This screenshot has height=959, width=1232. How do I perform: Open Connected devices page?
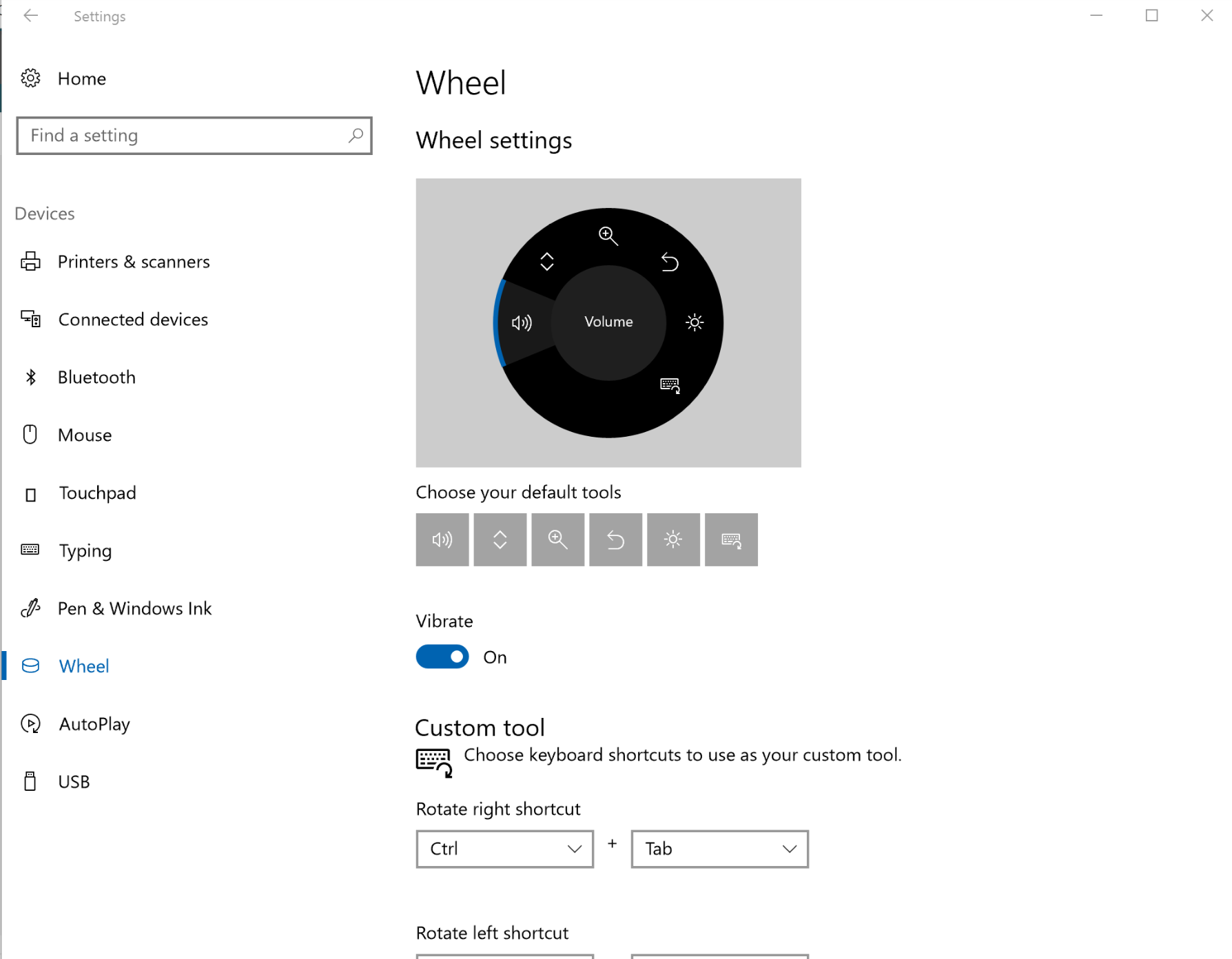(x=133, y=319)
